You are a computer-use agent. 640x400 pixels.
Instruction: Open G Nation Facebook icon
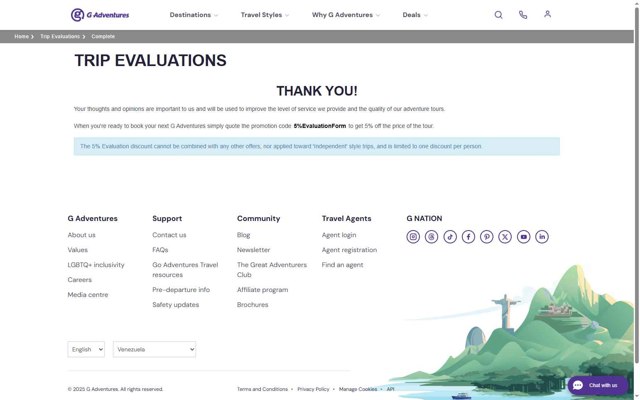[x=468, y=237]
